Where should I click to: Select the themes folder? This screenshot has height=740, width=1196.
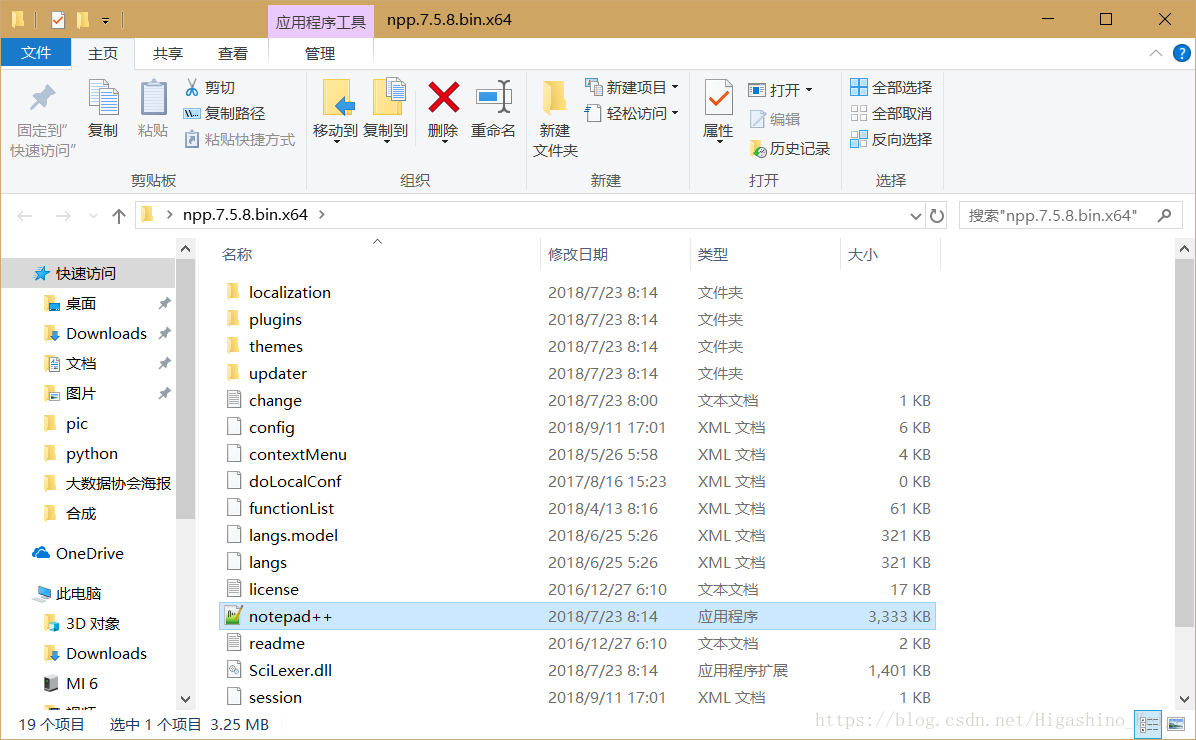(577, 346)
